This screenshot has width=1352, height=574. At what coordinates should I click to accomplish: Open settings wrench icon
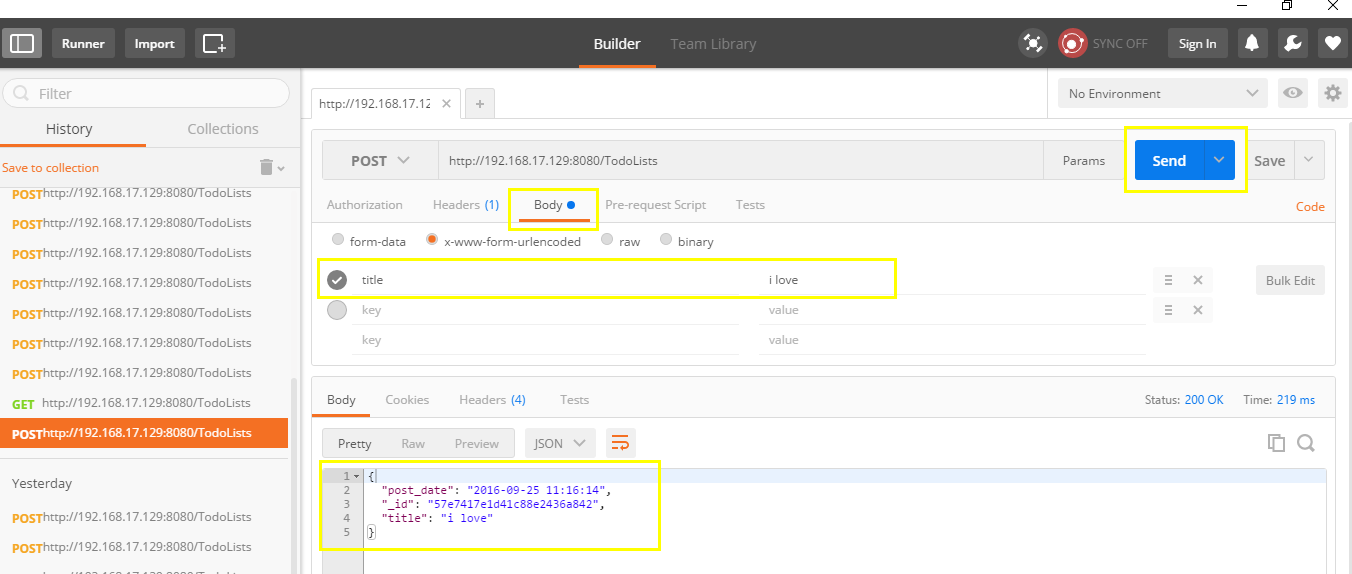[x=1291, y=43]
